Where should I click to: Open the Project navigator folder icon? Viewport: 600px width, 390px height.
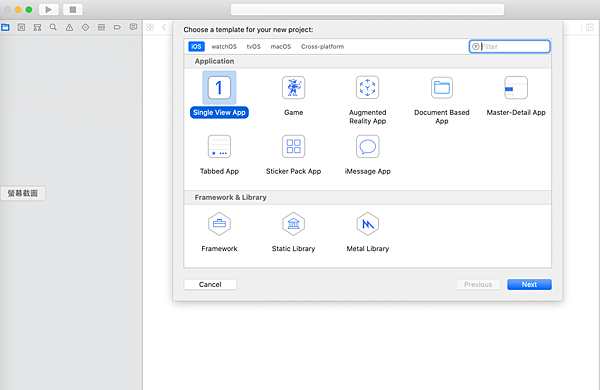coord(5,27)
